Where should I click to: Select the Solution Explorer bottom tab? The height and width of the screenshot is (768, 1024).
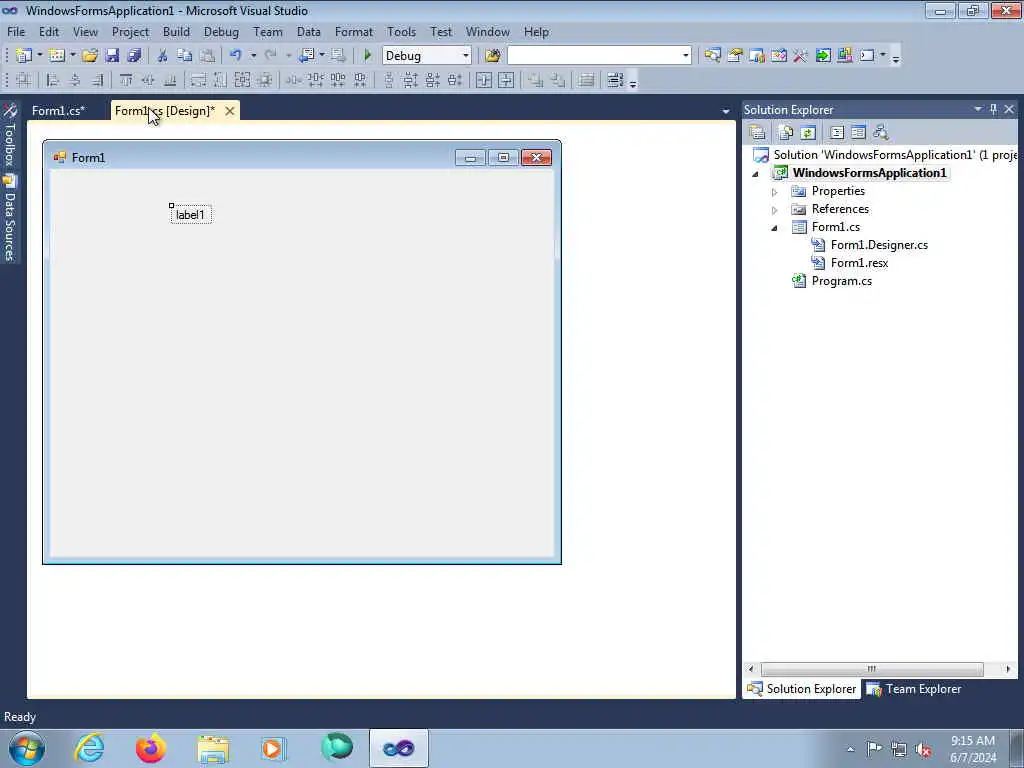pos(802,689)
